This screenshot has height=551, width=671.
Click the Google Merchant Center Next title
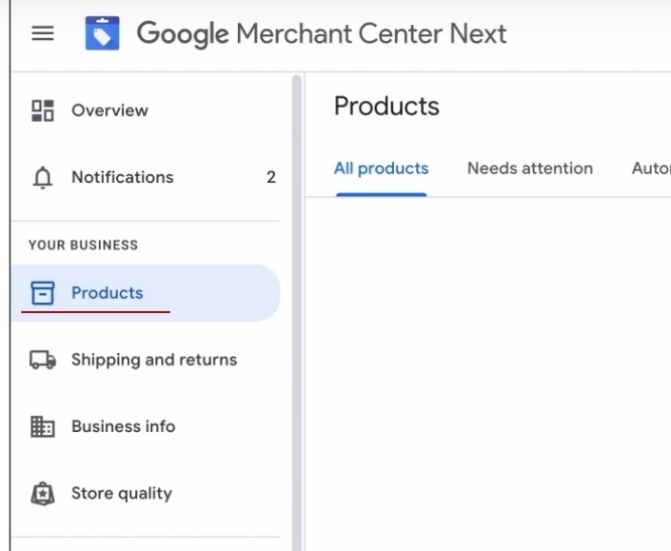[x=321, y=33]
